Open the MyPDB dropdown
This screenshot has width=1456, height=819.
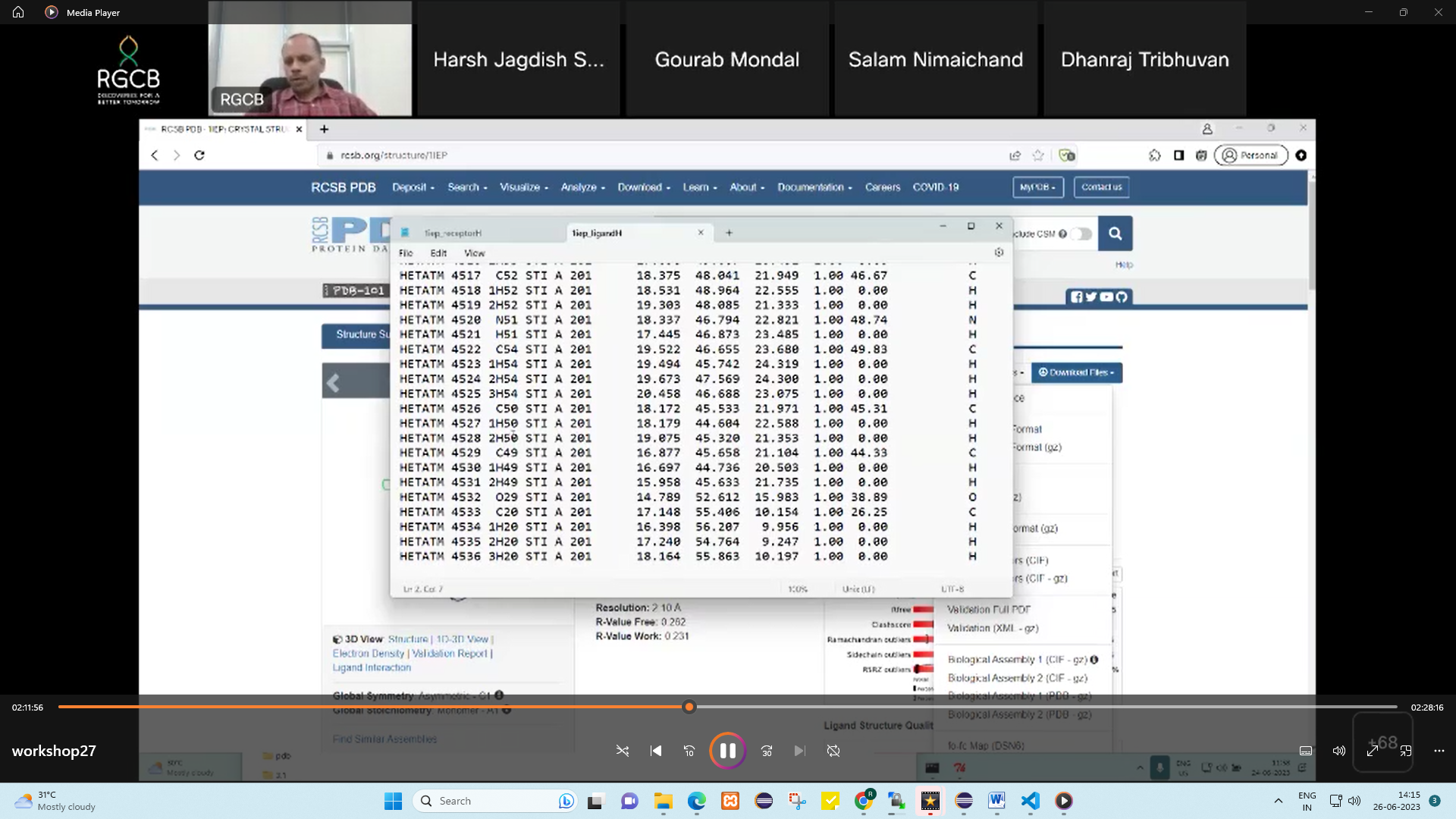[1038, 187]
